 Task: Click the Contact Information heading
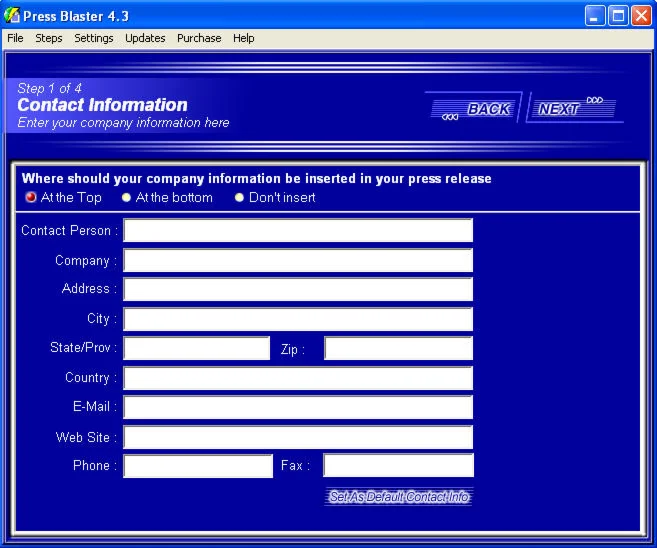tap(102, 105)
